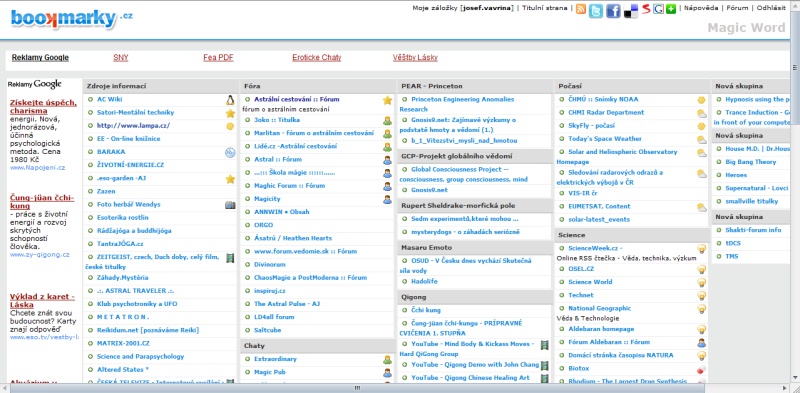Click the horizontal scrollbar thumb

(357, 388)
